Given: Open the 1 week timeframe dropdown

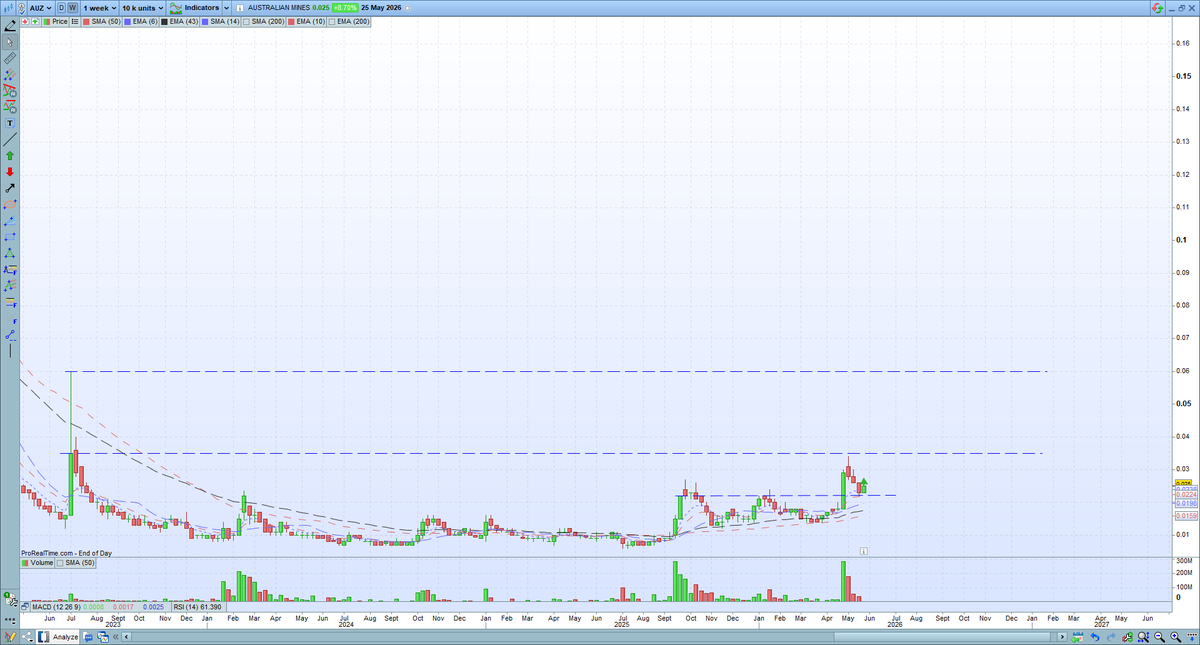Looking at the screenshot, I should click(x=100, y=8).
